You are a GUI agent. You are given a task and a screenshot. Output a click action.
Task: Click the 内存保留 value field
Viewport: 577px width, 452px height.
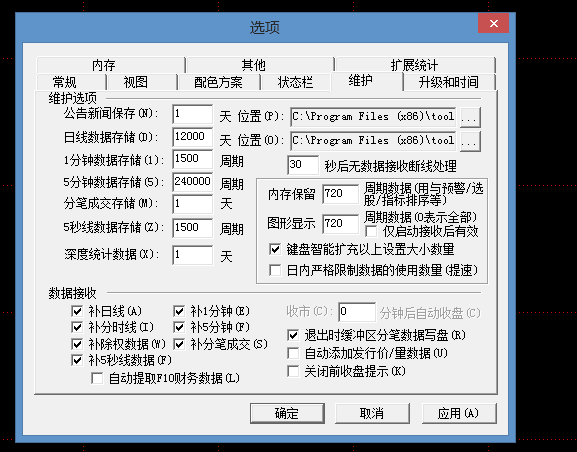point(340,194)
